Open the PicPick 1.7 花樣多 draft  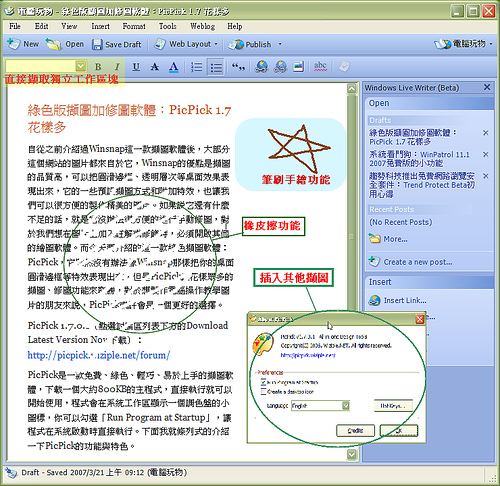pyautogui.click(x=413, y=137)
